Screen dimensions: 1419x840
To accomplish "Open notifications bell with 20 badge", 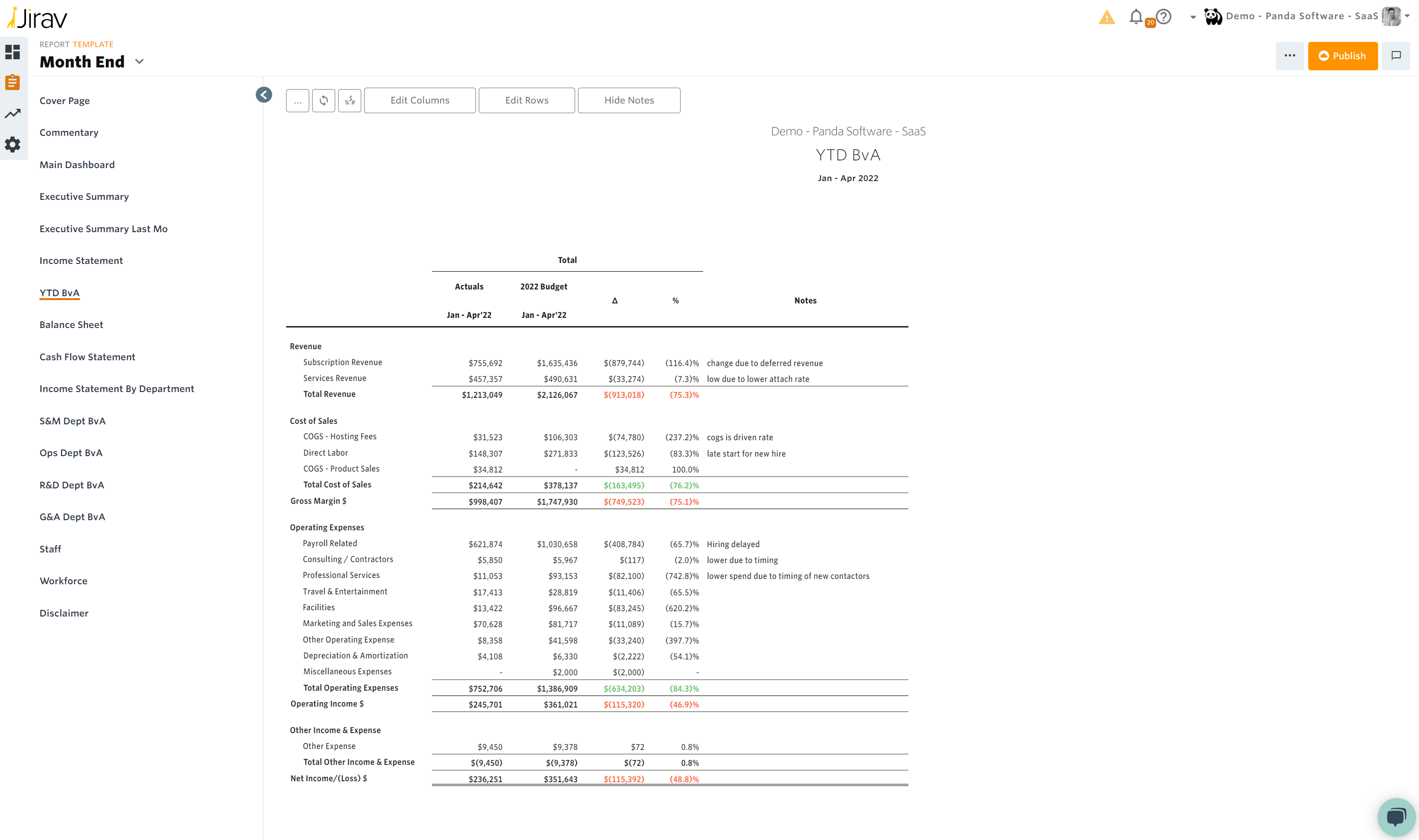I will coord(1135,17).
